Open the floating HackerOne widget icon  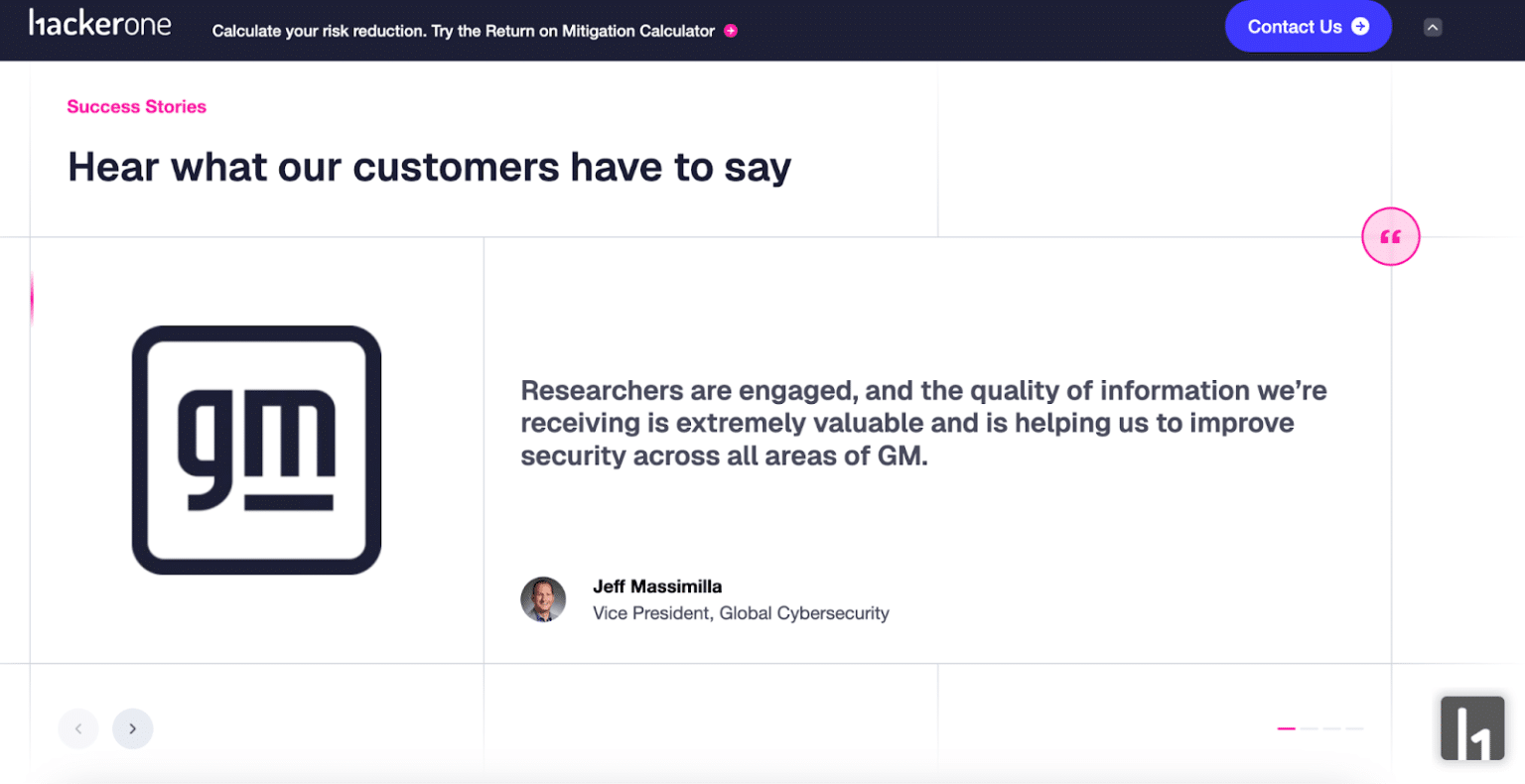coord(1472,728)
